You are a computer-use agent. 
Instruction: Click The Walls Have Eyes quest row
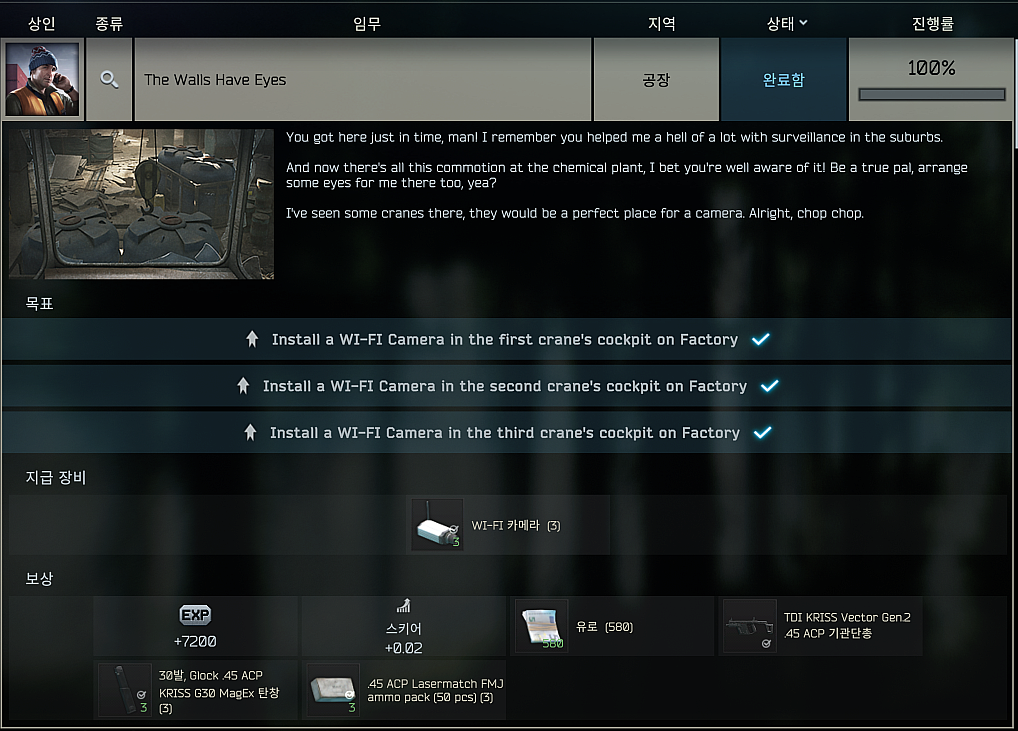(363, 79)
